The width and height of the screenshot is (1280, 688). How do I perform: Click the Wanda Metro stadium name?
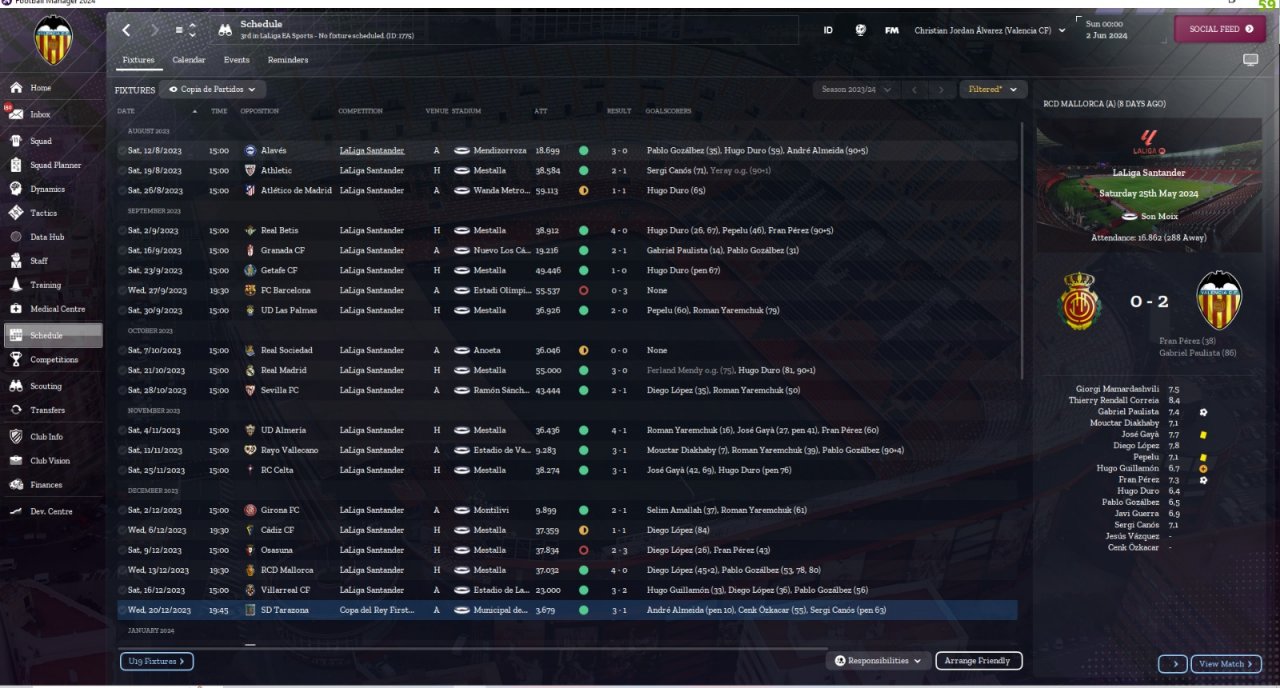(x=503, y=190)
